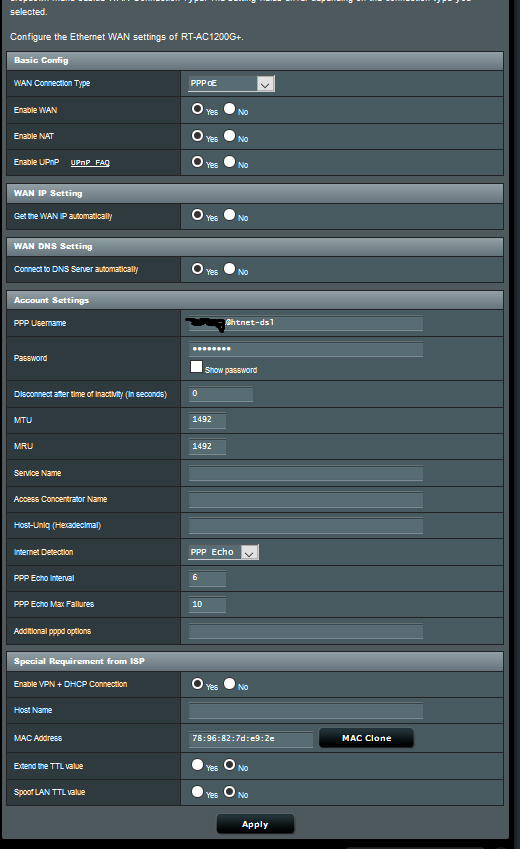Click the MTU value field
520x849 pixels.
(207, 420)
